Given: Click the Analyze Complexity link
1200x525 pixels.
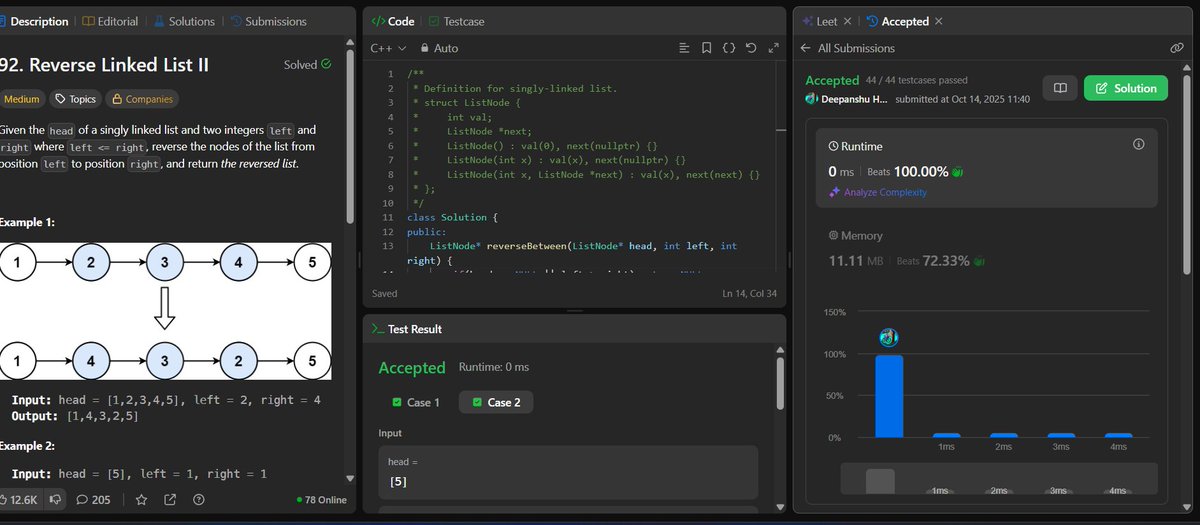Looking at the screenshot, I should click(x=877, y=192).
